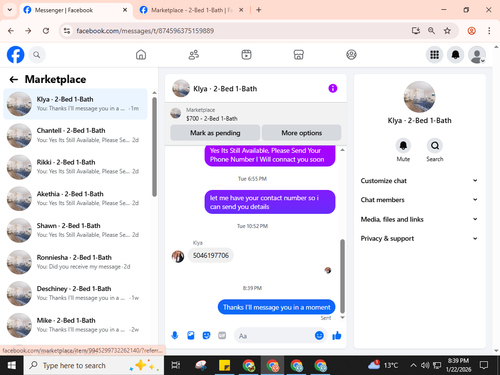
Task: Click the browser address bar URL
Action: point(145,31)
